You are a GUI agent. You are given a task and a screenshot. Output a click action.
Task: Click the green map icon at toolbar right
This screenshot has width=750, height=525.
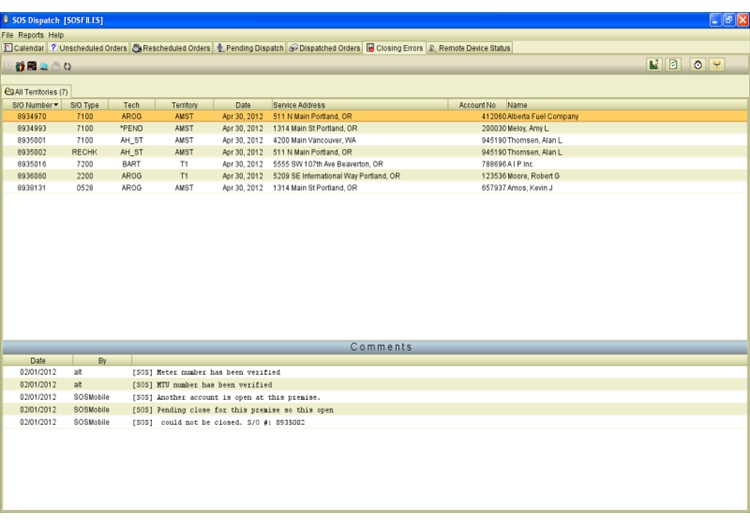pos(654,65)
